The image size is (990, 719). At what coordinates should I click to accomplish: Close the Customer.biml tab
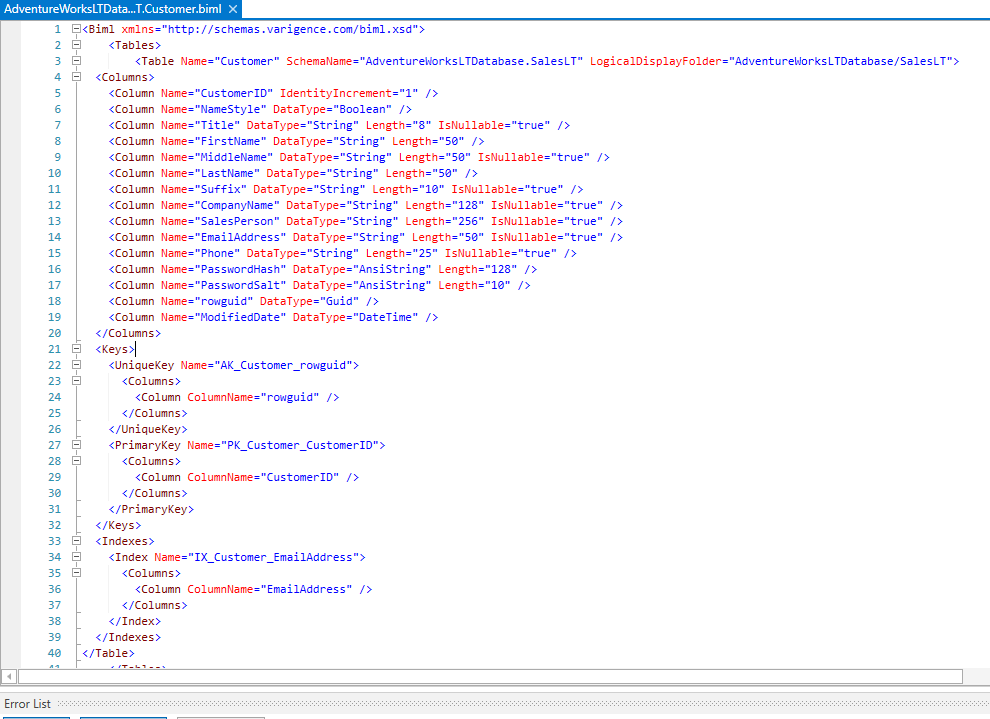[x=233, y=9]
